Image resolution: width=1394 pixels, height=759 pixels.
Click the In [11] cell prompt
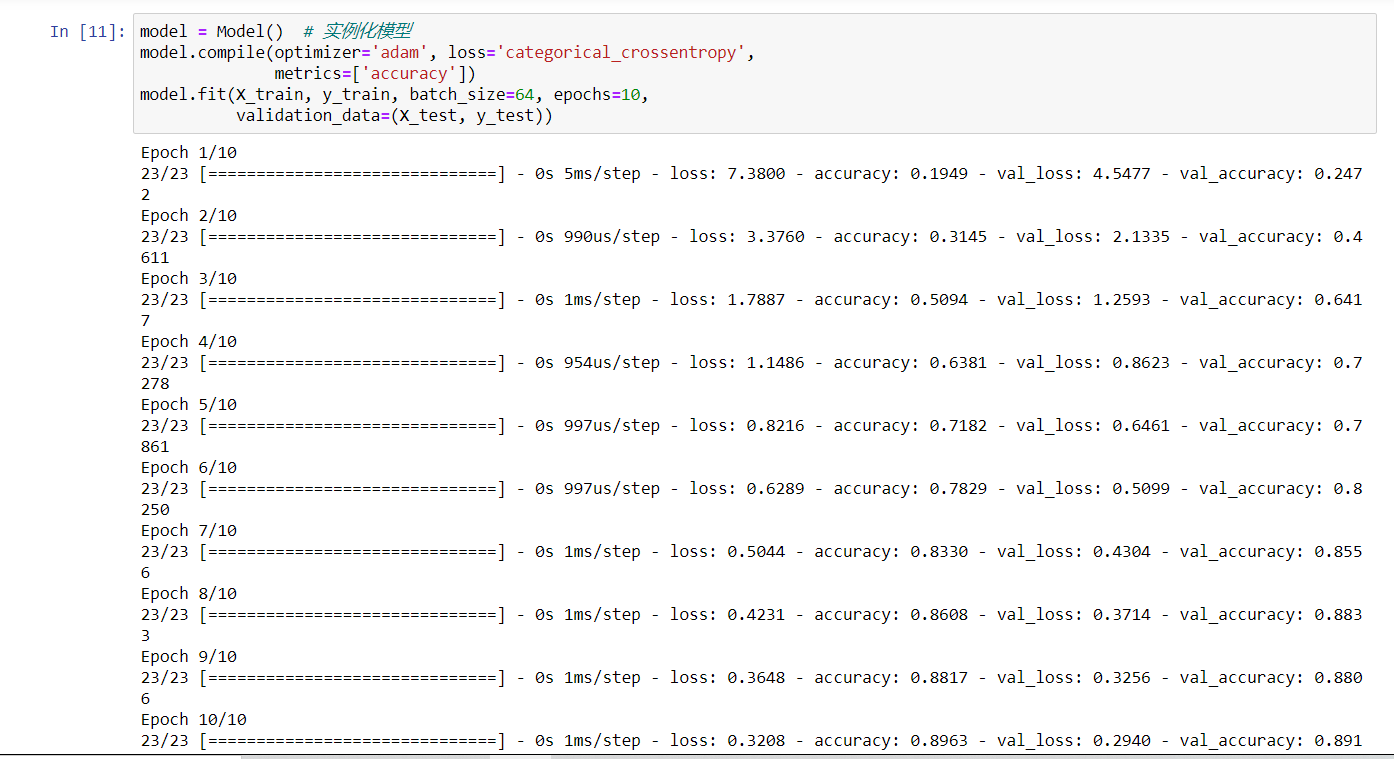pyautogui.click(x=88, y=32)
